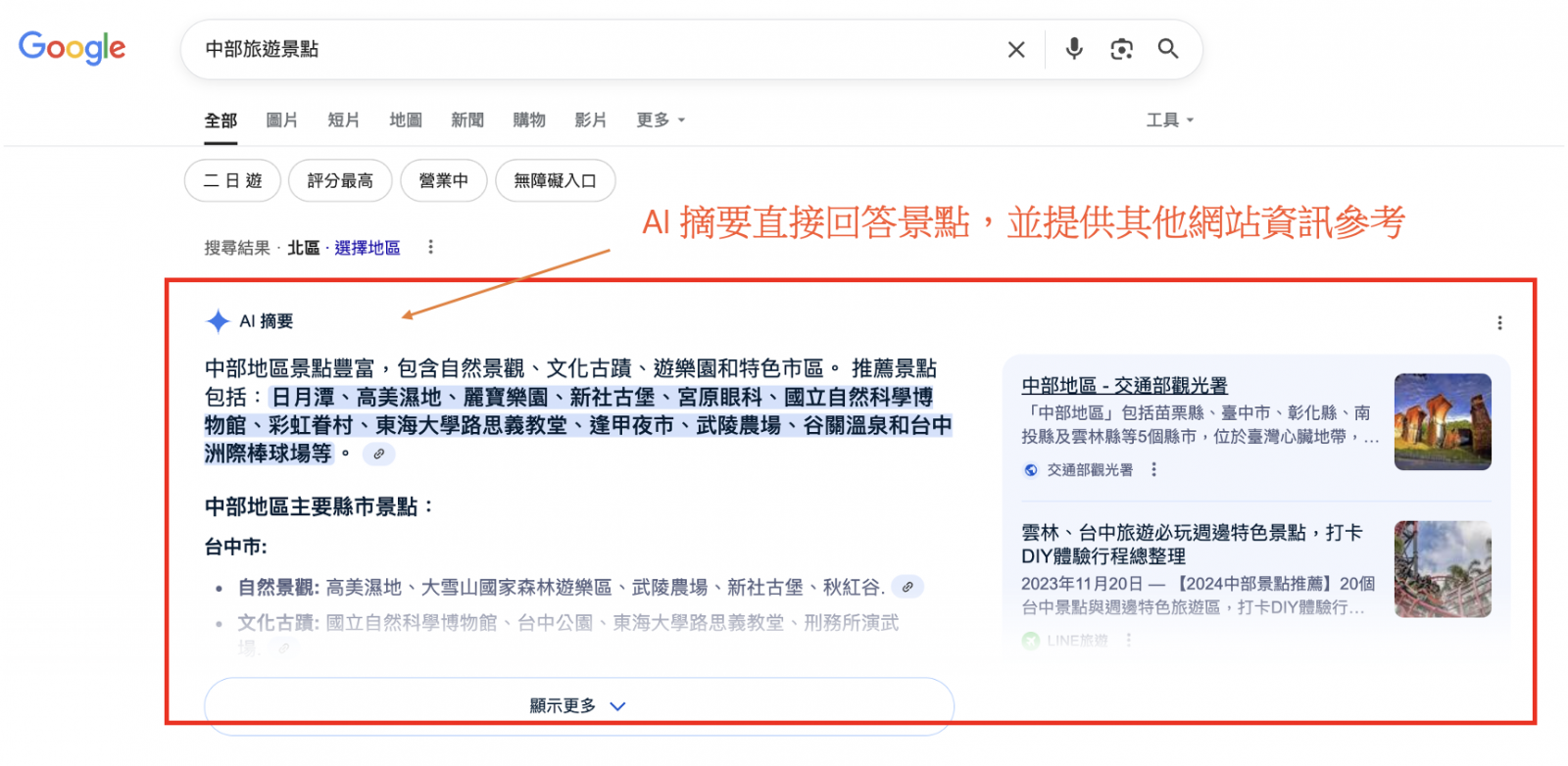Expand the 更多 dropdown in search tabs
The image size is (1568, 766).
click(660, 120)
